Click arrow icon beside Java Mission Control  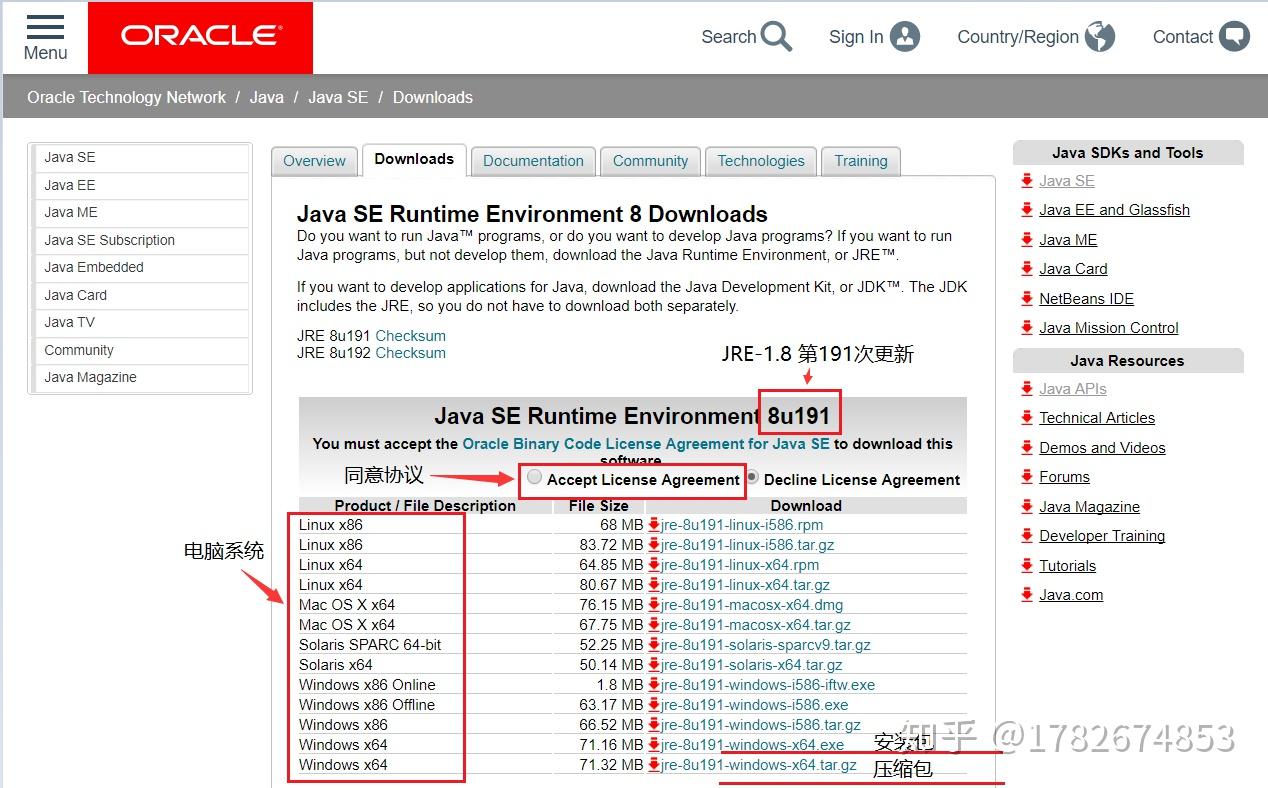(x=1027, y=328)
